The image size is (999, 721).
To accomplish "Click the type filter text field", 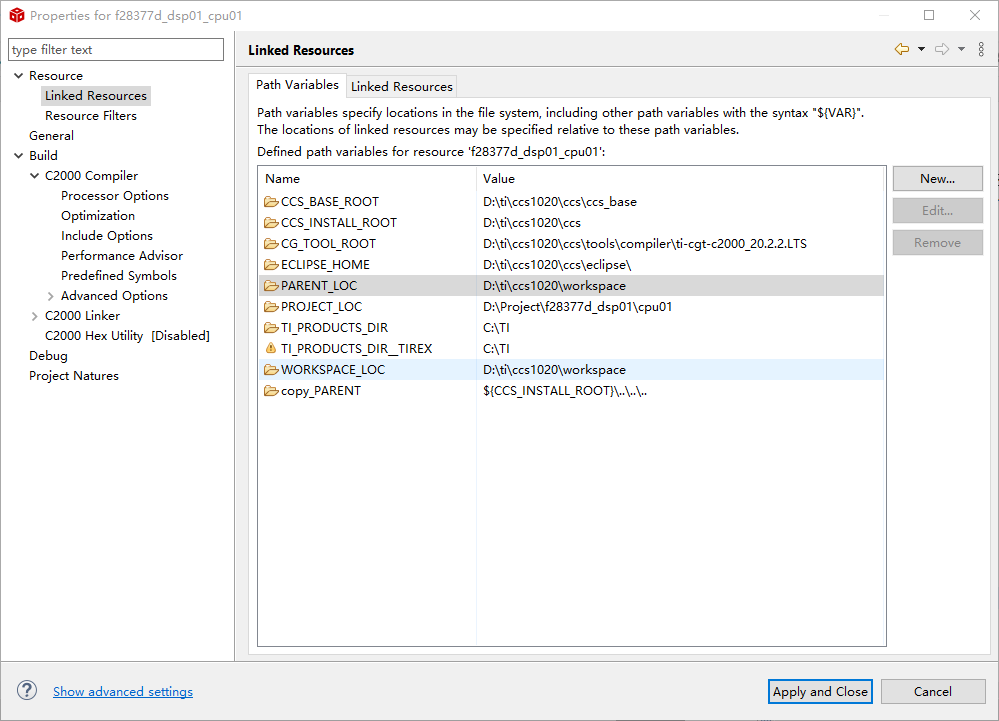I will tap(116, 50).
